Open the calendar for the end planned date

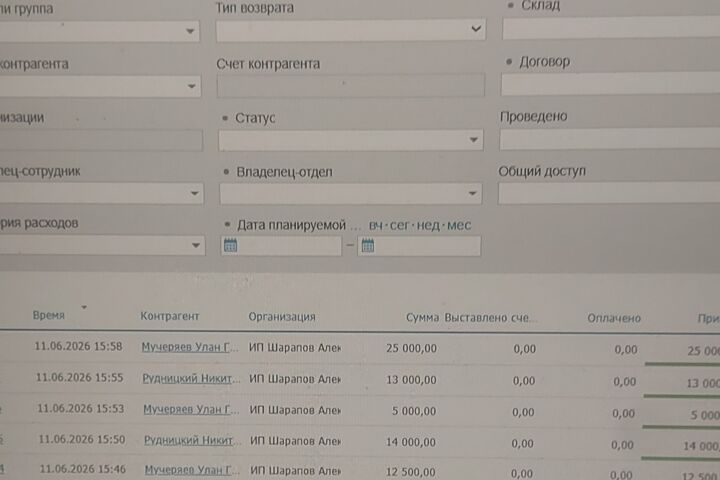[367, 246]
